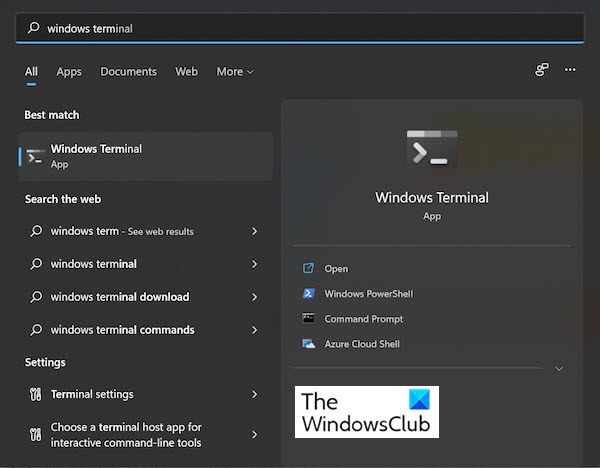This screenshot has width=600, height=468.
Task: Click search icon beside 'windows terminal' suggestion
Action: click(x=36, y=264)
